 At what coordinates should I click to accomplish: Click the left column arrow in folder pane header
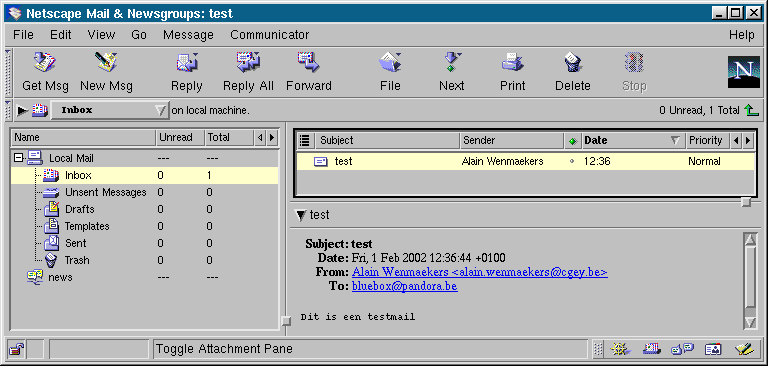click(x=261, y=138)
